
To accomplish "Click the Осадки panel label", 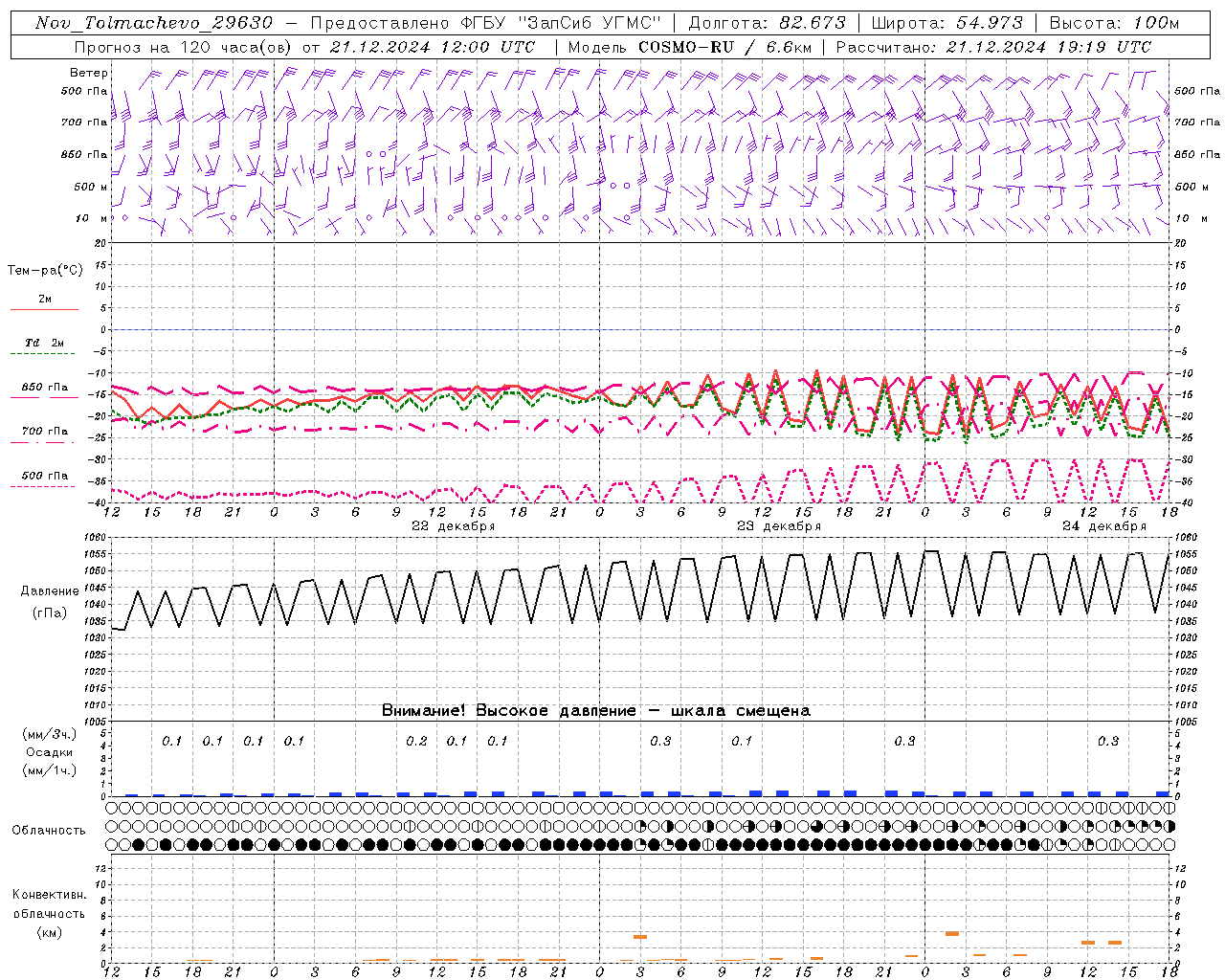I will click(49, 752).
